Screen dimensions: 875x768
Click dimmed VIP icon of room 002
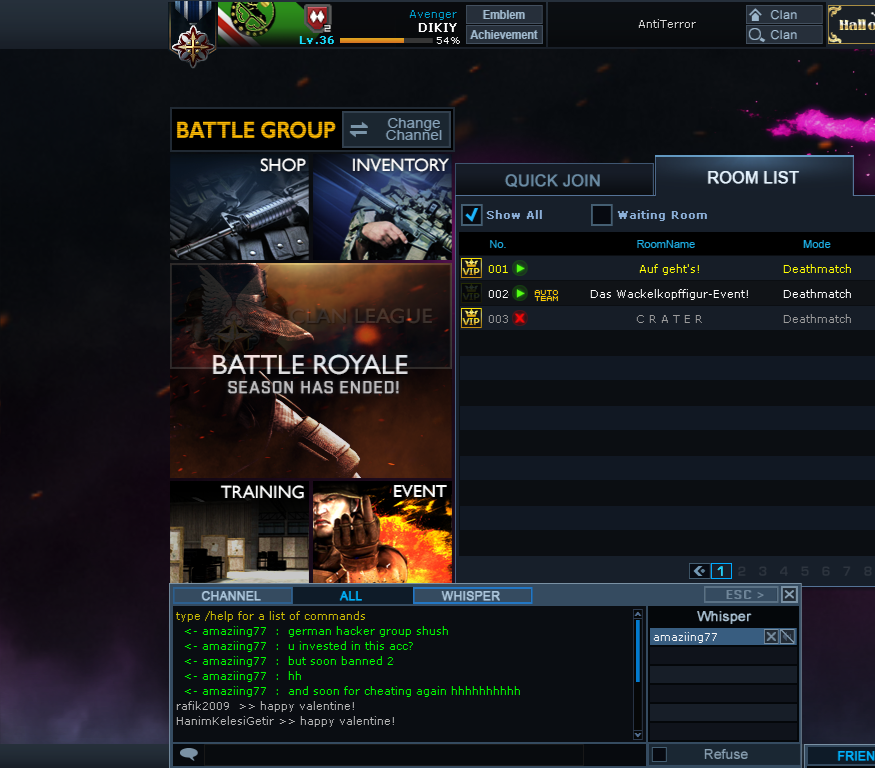pos(471,294)
